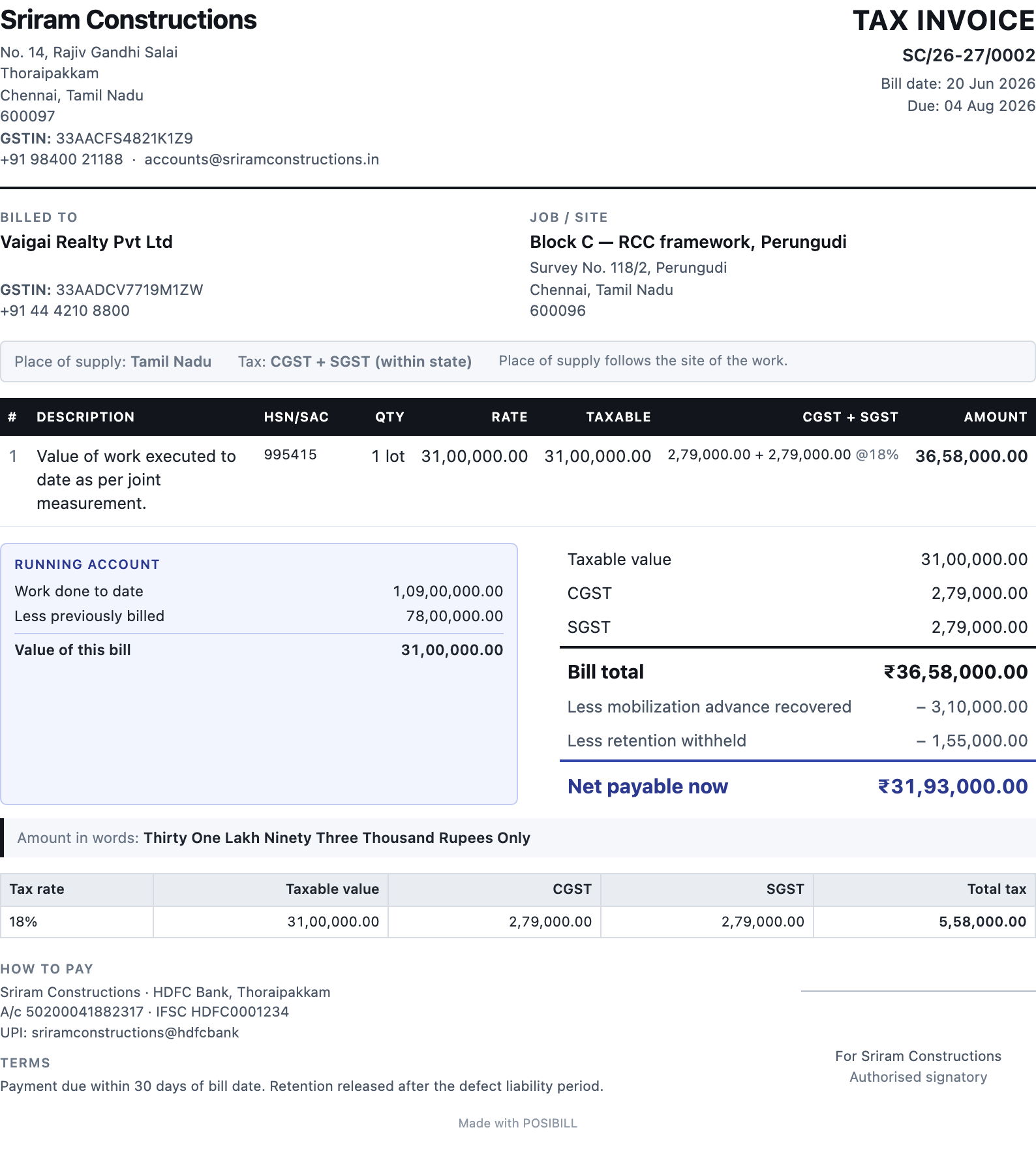This screenshot has height=1164, width=1036.
Task: Click the TAXABLE column header
Action: click(618, 417)
